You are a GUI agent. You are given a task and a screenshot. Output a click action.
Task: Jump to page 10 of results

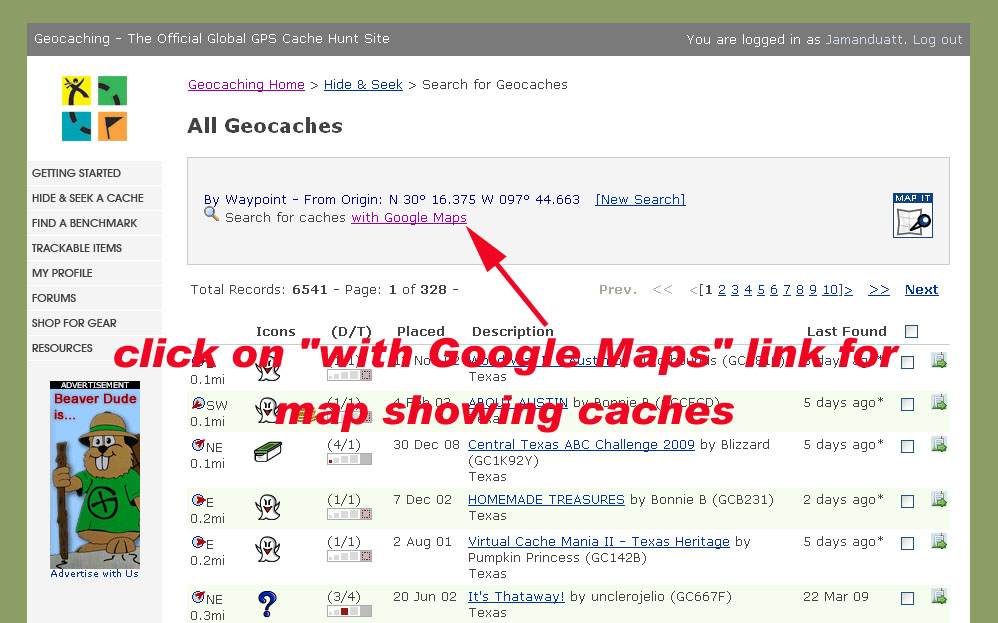pyautogui.click(x=830, y=290)
